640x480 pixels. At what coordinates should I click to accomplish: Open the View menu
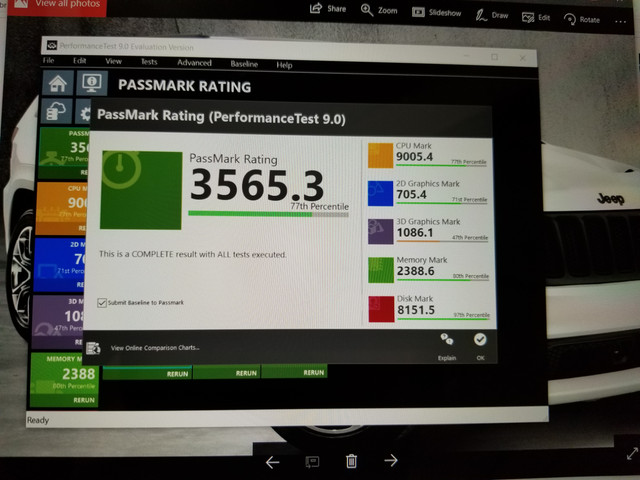(x=113, y=61)
